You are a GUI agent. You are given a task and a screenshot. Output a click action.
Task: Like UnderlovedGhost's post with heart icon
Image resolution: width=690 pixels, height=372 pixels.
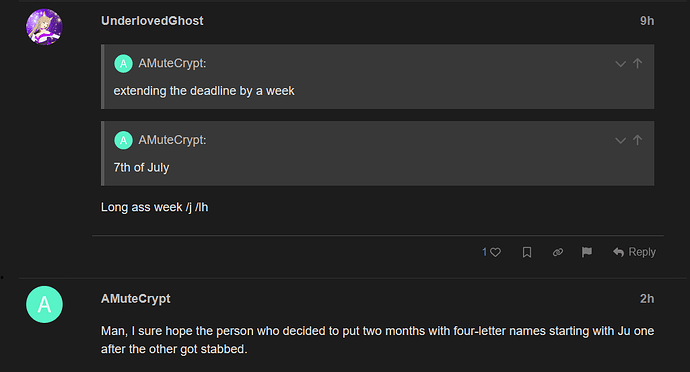click(x=495, y=252)
